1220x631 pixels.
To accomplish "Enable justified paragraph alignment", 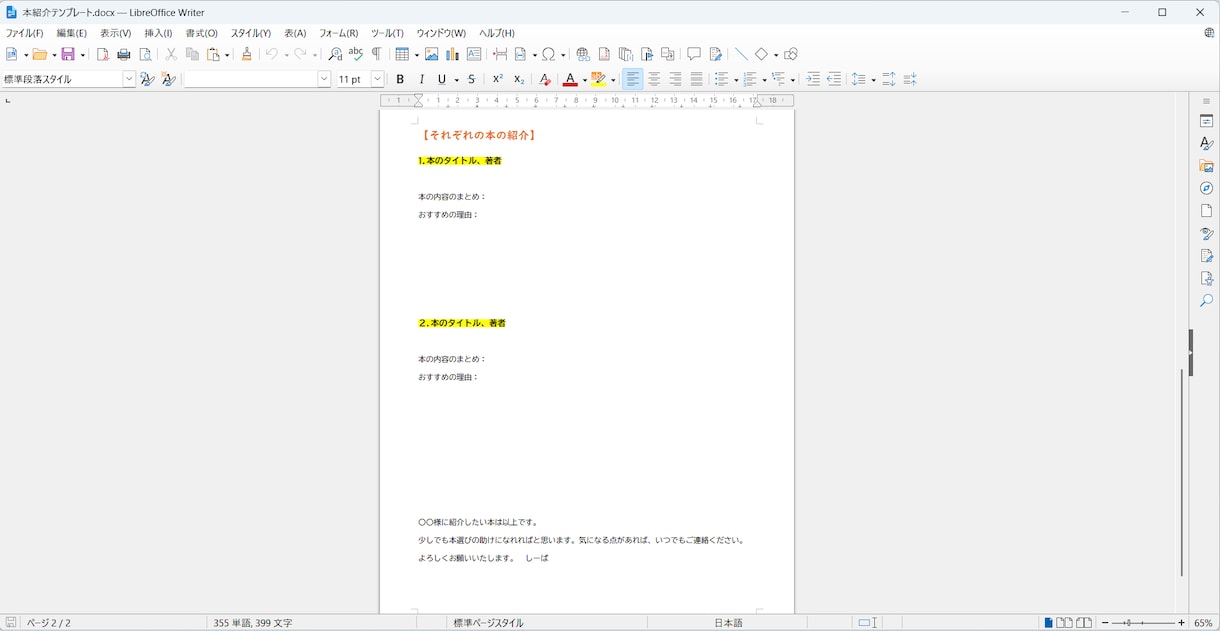I will click(x=697, y=80).
